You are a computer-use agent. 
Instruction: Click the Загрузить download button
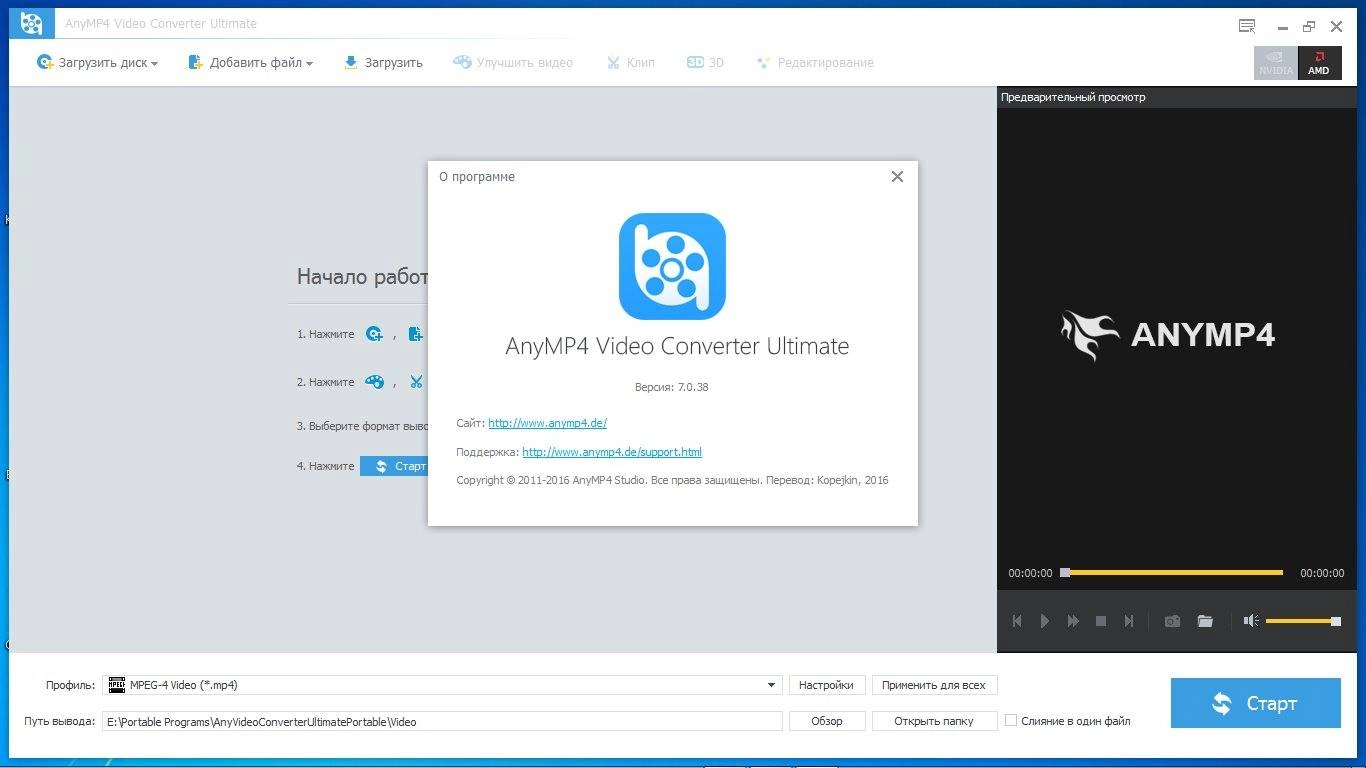point(383,62)
